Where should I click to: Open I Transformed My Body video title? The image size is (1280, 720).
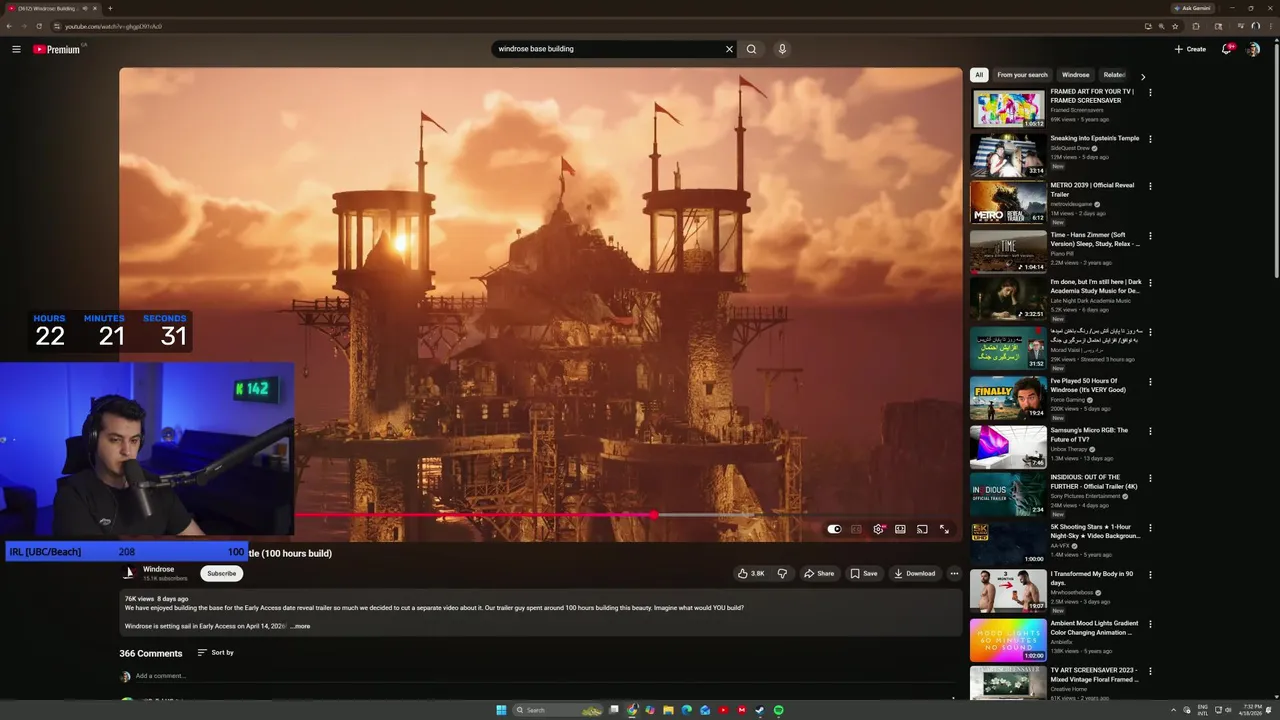click(1092, 578)
